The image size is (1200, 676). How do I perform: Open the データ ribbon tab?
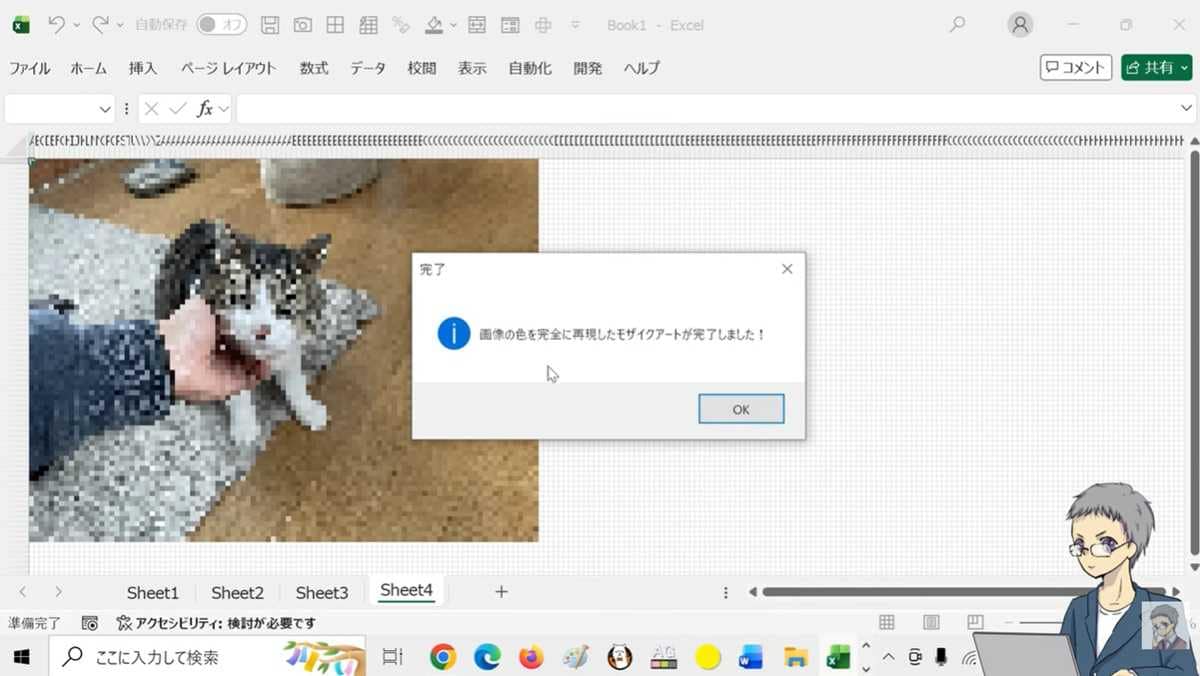[368, 68]
